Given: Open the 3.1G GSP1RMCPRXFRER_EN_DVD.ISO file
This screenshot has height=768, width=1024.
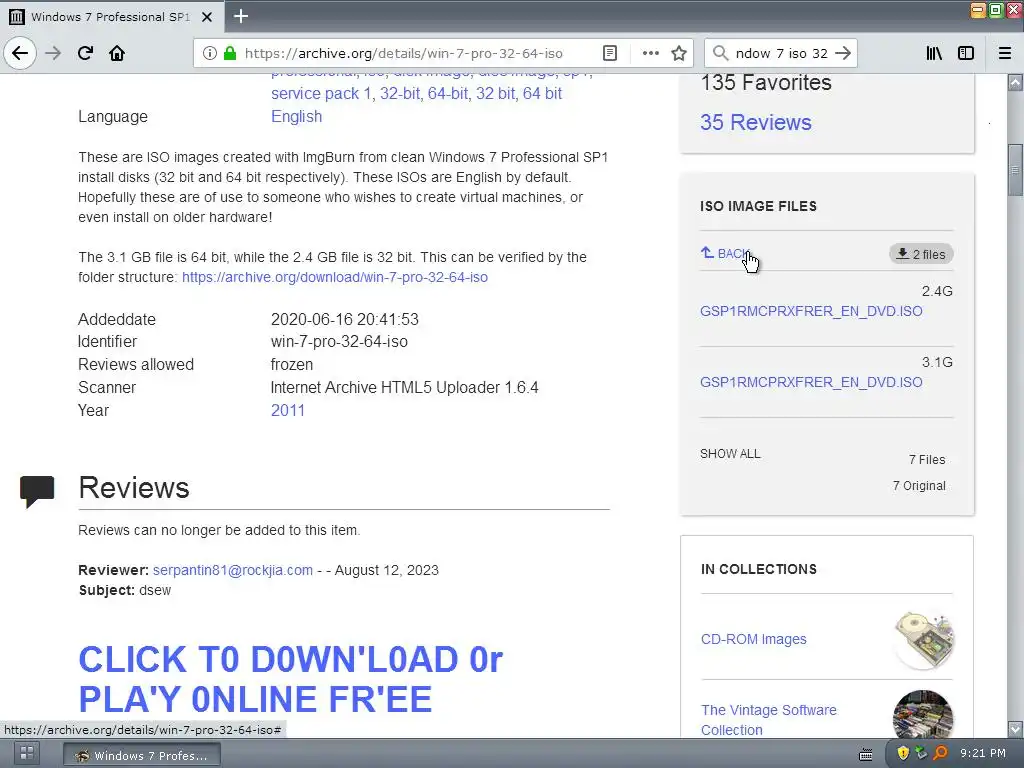Looking at the screenshot, I should pos(811,382).
